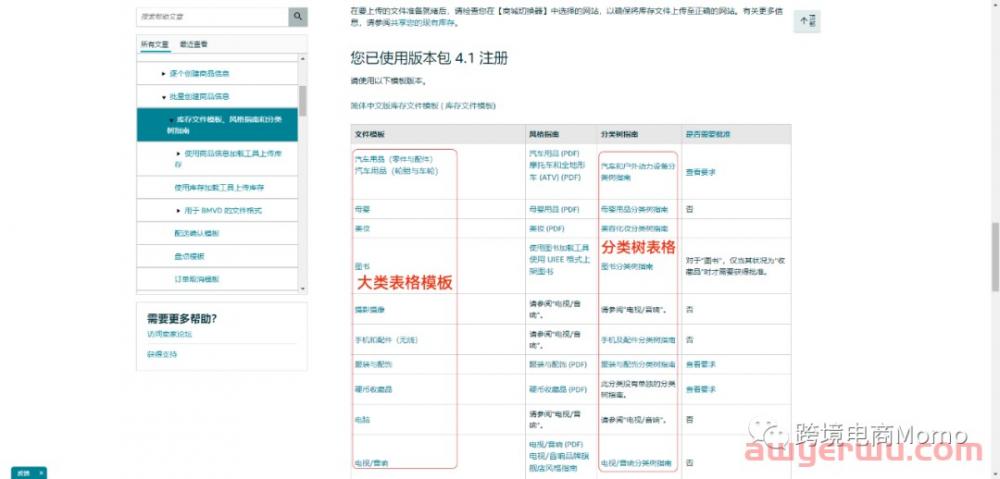The image size is (1000, 479).
Task: Open the 订单取消模板 article
Action: [x=196, y=279]
